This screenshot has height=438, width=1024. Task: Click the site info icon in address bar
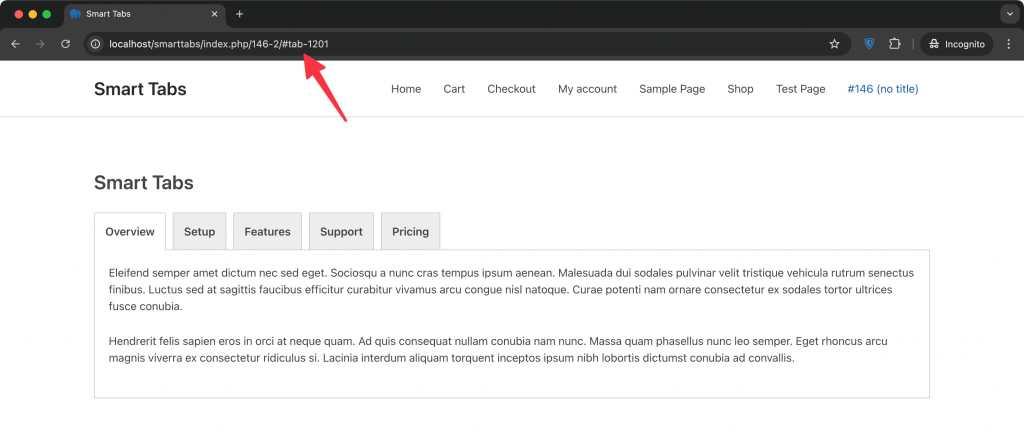(95, 44)
